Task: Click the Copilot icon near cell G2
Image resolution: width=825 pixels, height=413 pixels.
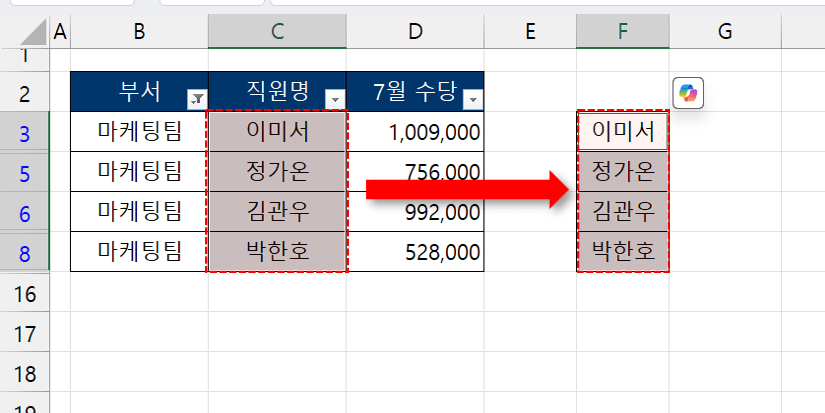Action: point(688,94)
